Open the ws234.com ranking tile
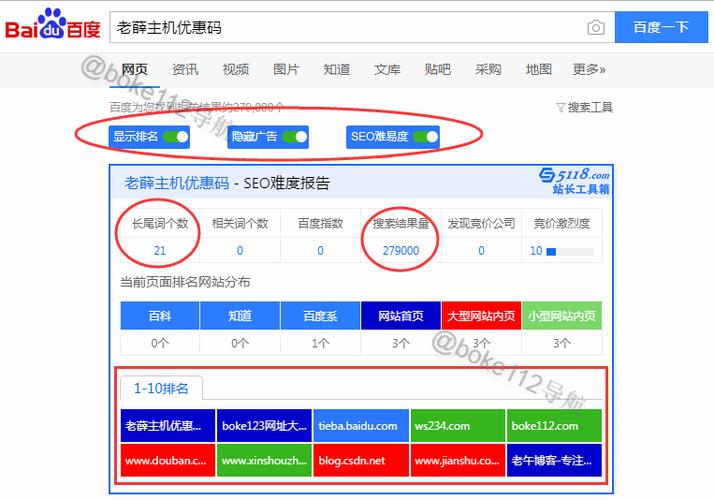Viewport: 714px width, 500px height. click(458, 426)
